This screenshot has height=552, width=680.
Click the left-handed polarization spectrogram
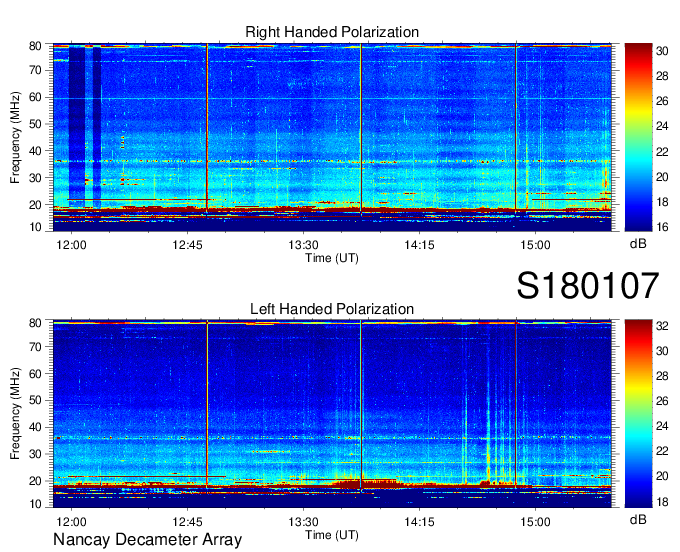point(332,414)
